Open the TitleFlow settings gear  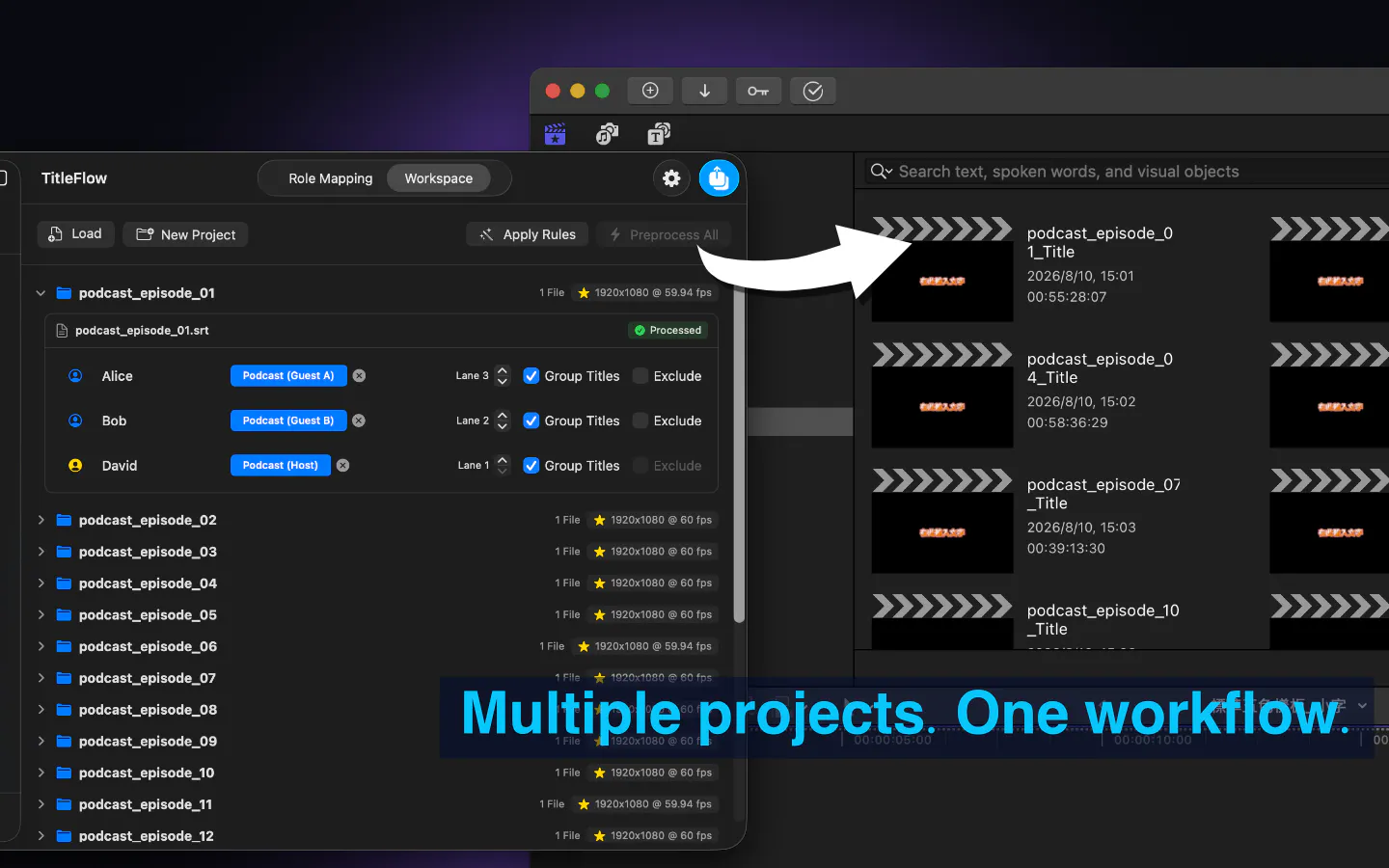[x=671, y=178]
